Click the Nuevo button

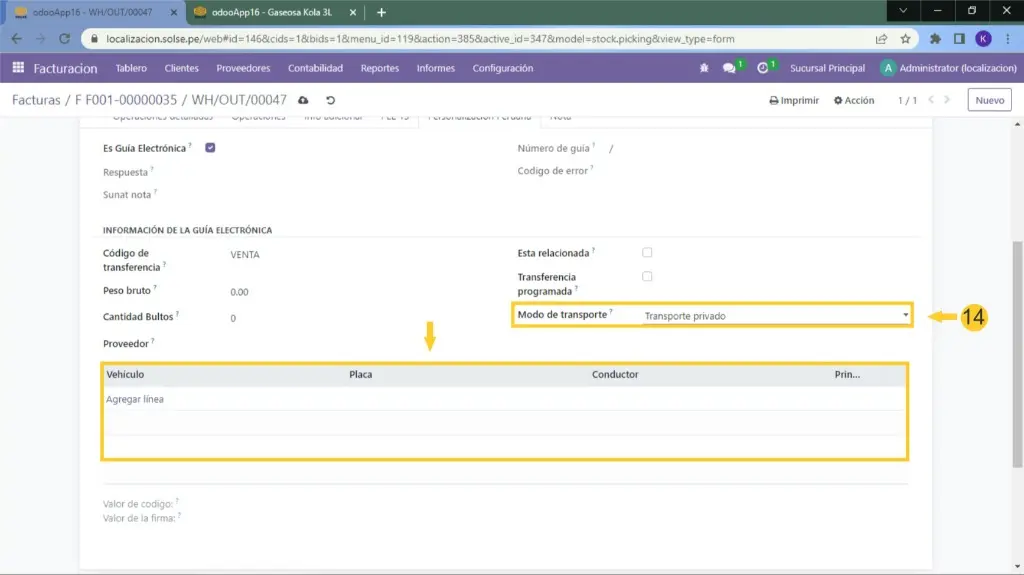click(x=989, y=100)
